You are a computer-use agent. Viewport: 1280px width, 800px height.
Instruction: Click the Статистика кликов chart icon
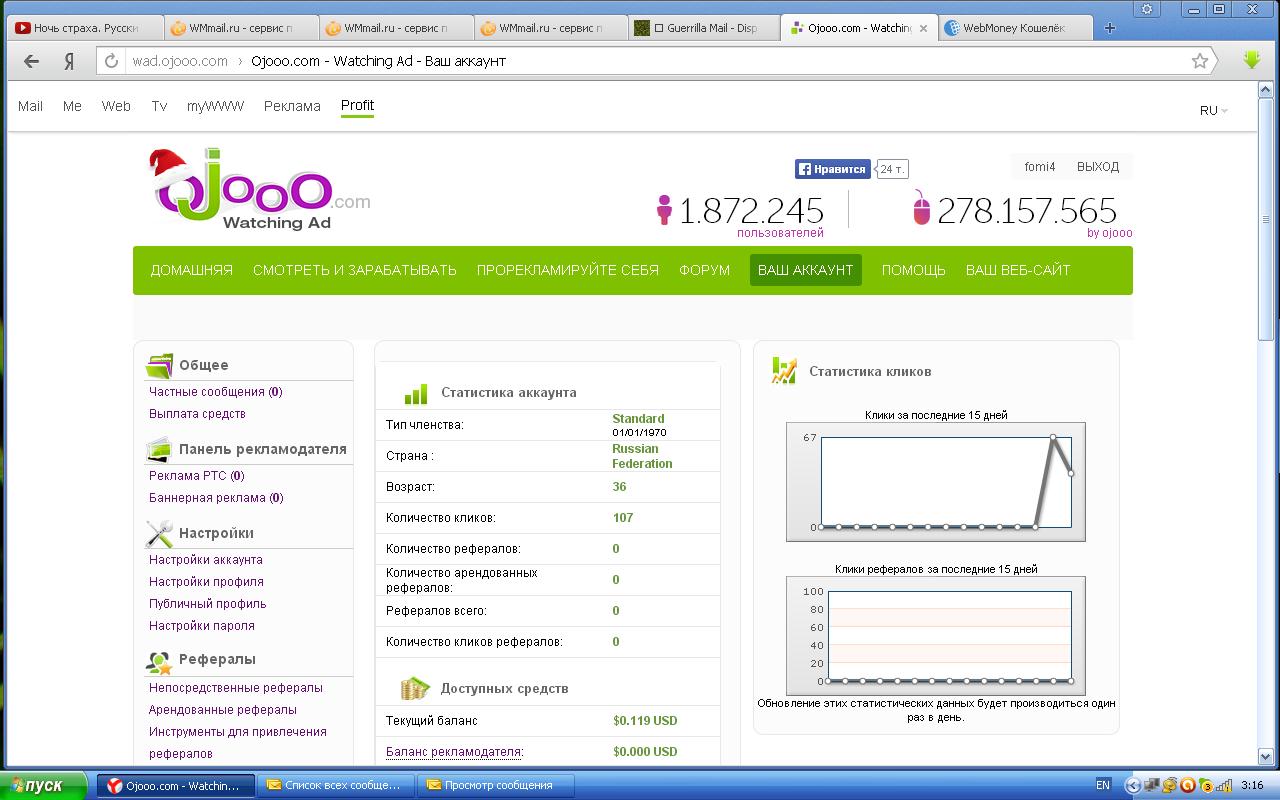tap(784, 371)
